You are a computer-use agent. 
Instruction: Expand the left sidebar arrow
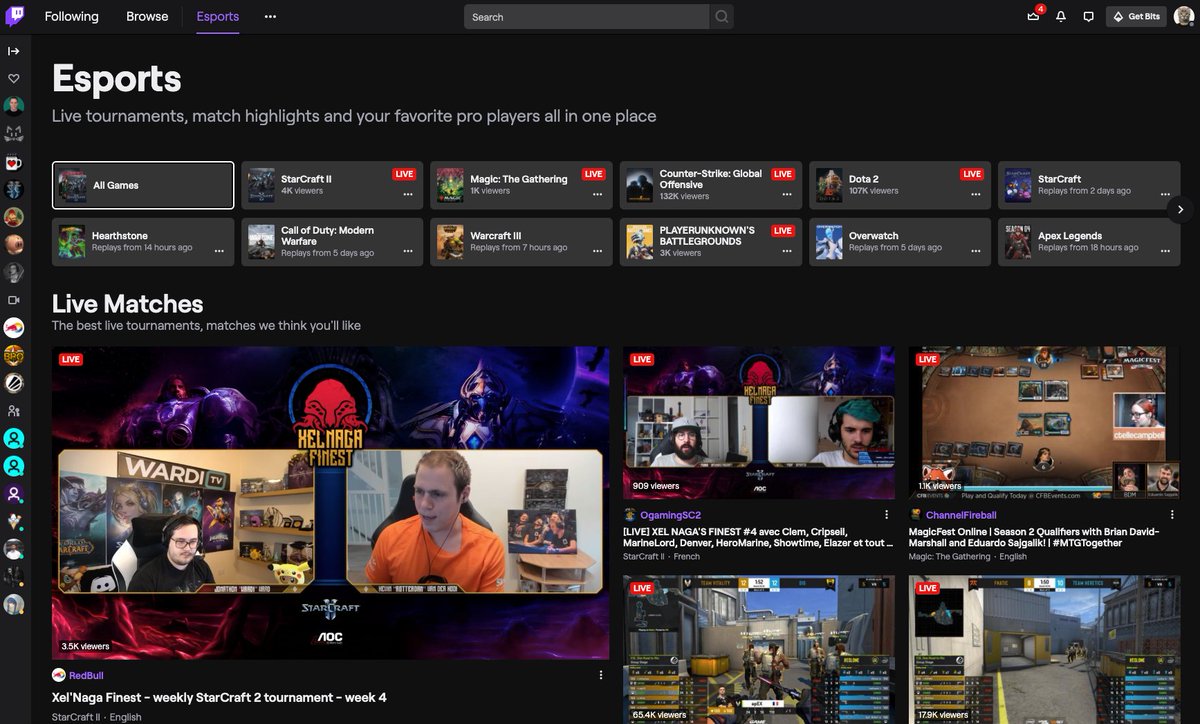click(14, 51)
